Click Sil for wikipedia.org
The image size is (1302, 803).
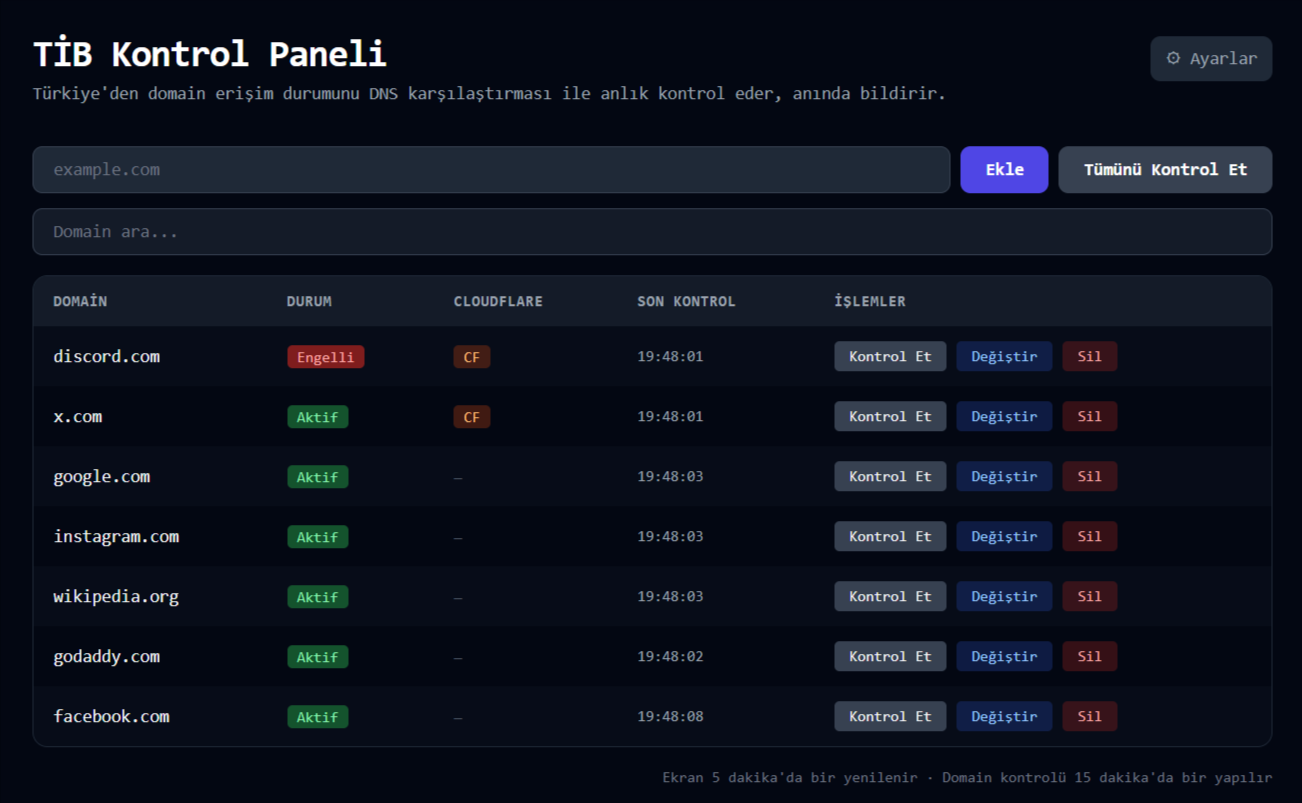tap(1089, 597)
